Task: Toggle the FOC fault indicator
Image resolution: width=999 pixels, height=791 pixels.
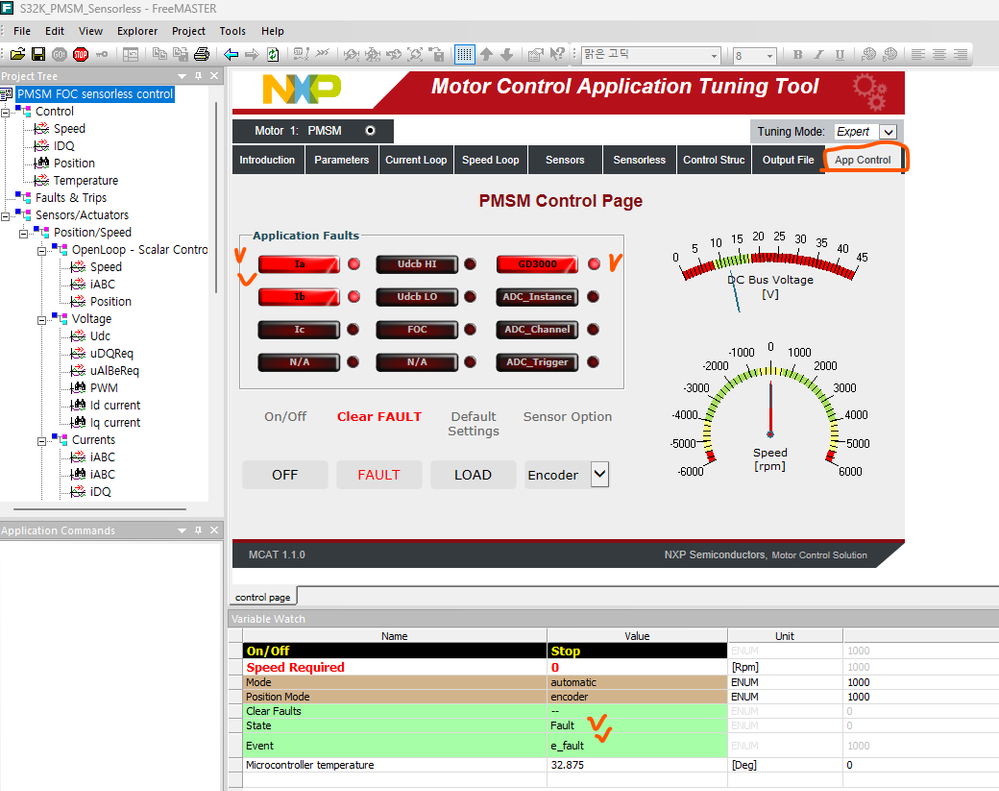Action: pyautogui.click(x=417, y=329)
